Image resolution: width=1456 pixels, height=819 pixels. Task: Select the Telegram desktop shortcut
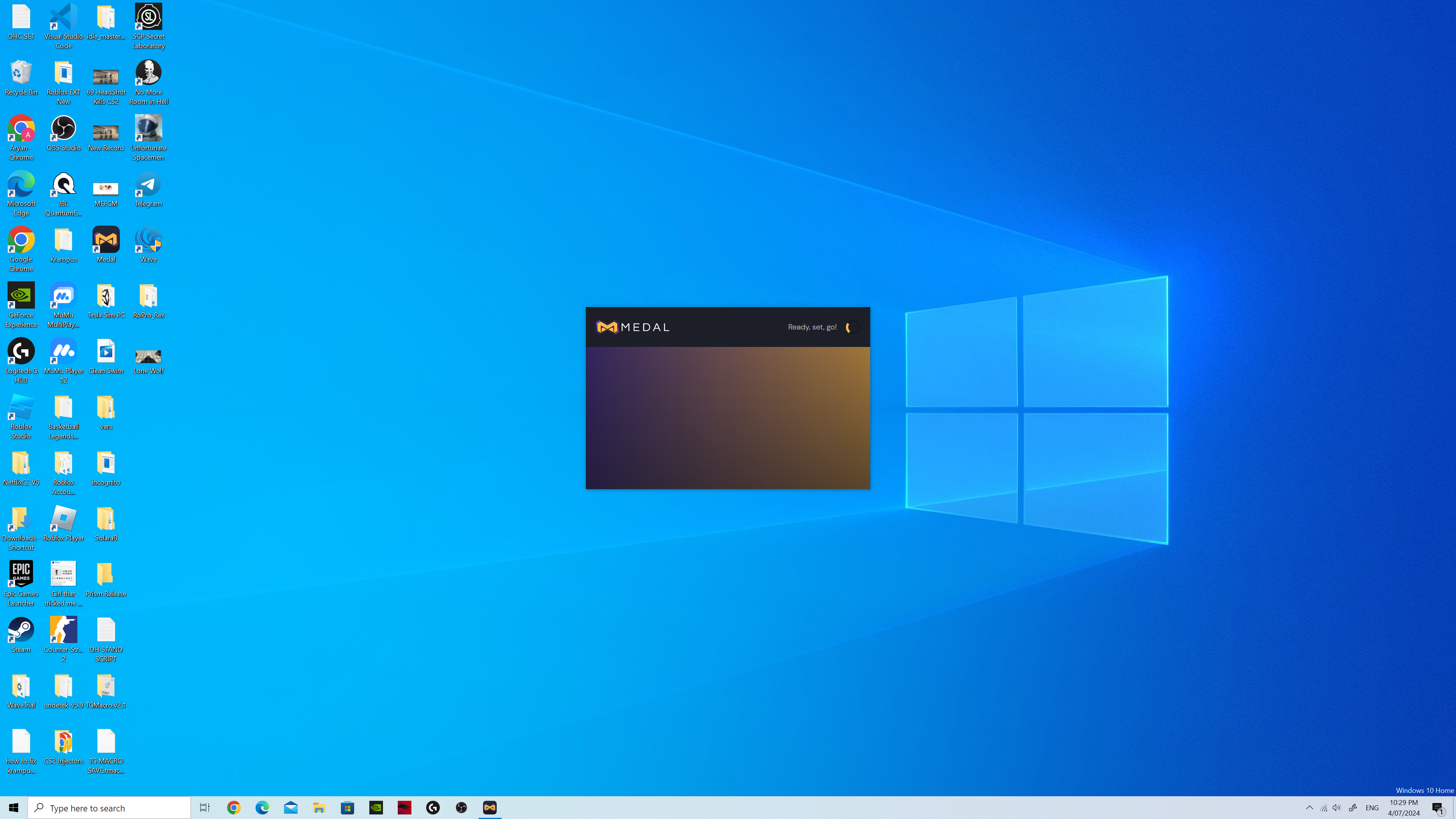tap(148, 184)
